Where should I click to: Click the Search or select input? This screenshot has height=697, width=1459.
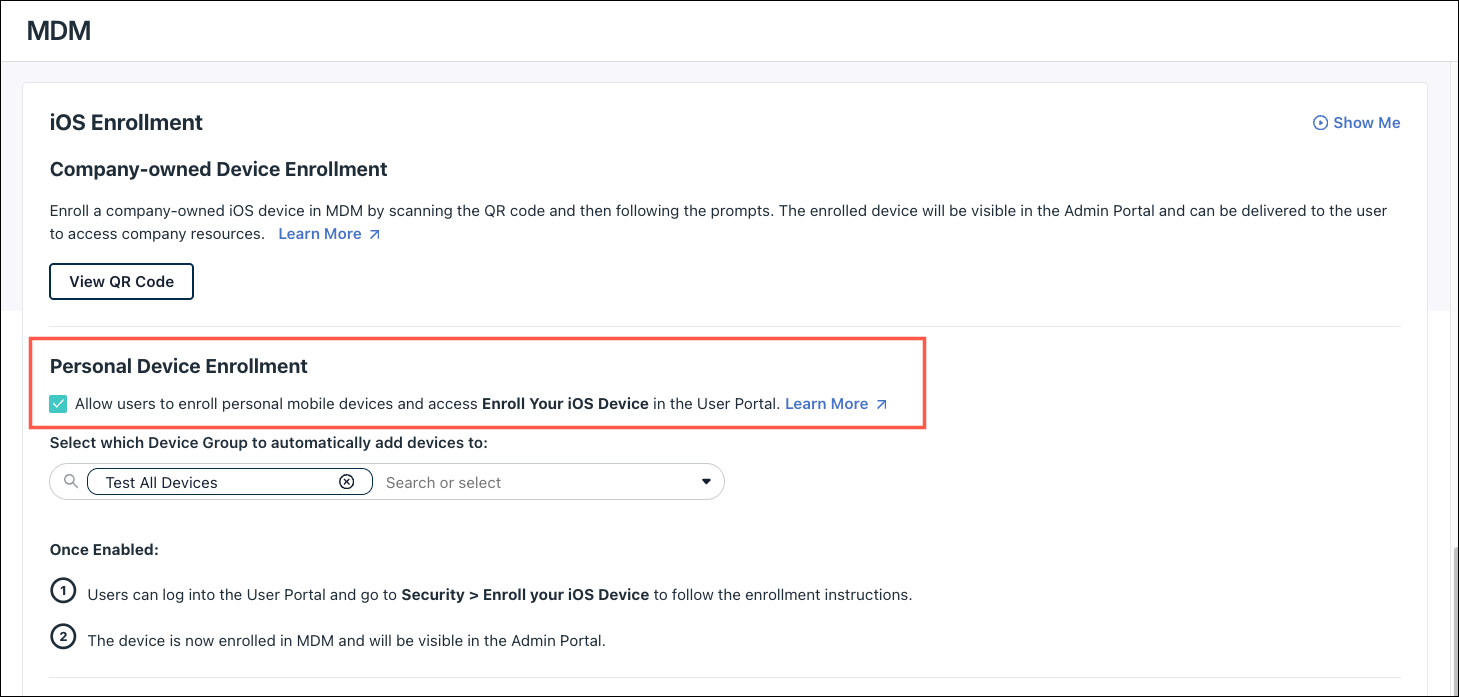click(520, 482)
